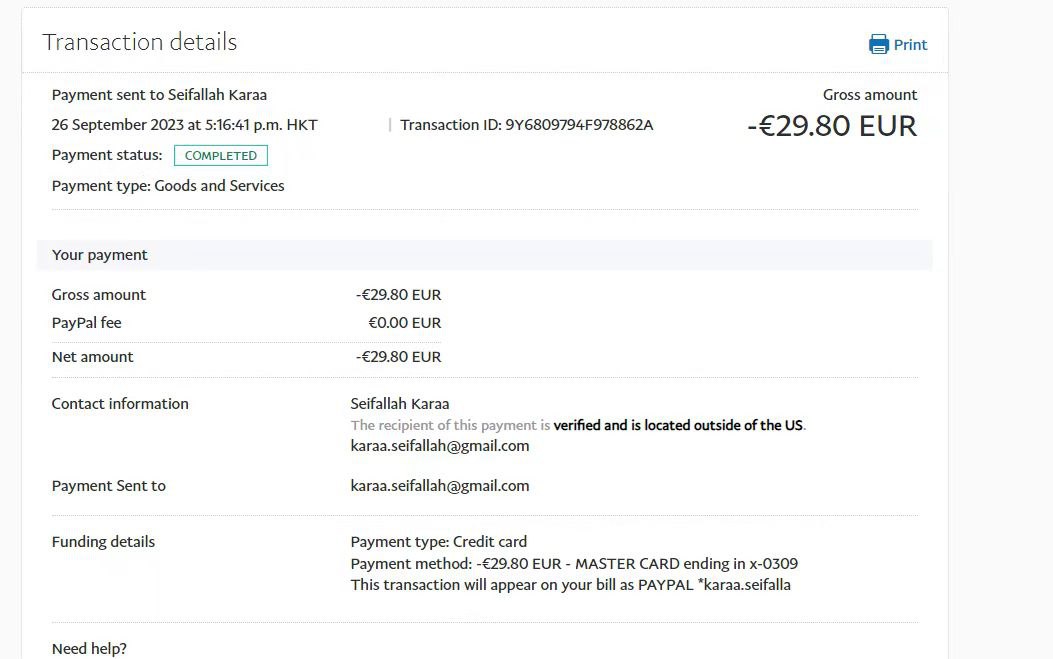Click "Payment type: Credit card" line

(439, 542)
